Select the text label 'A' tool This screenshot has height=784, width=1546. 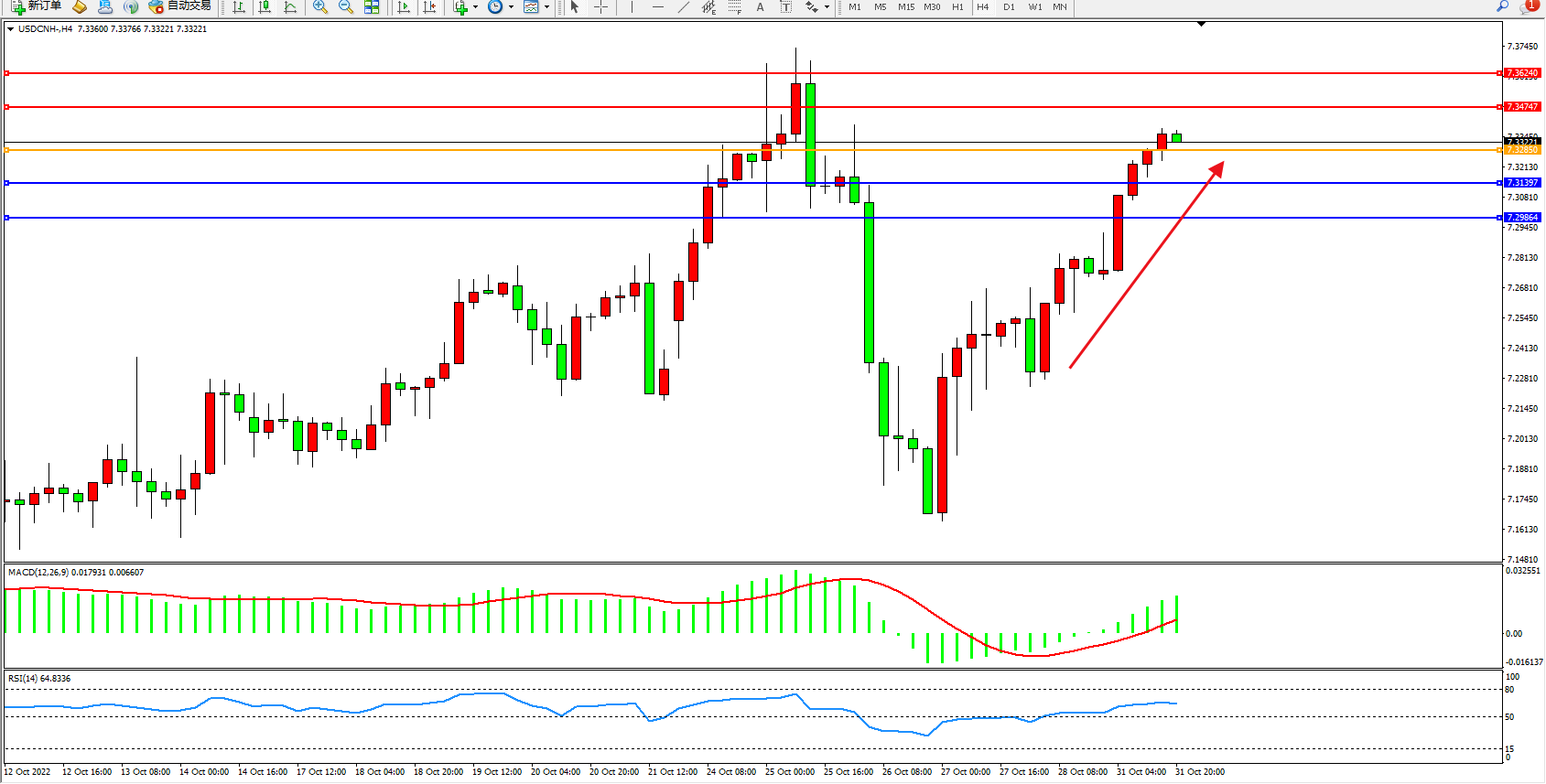(x=760, y=6)
